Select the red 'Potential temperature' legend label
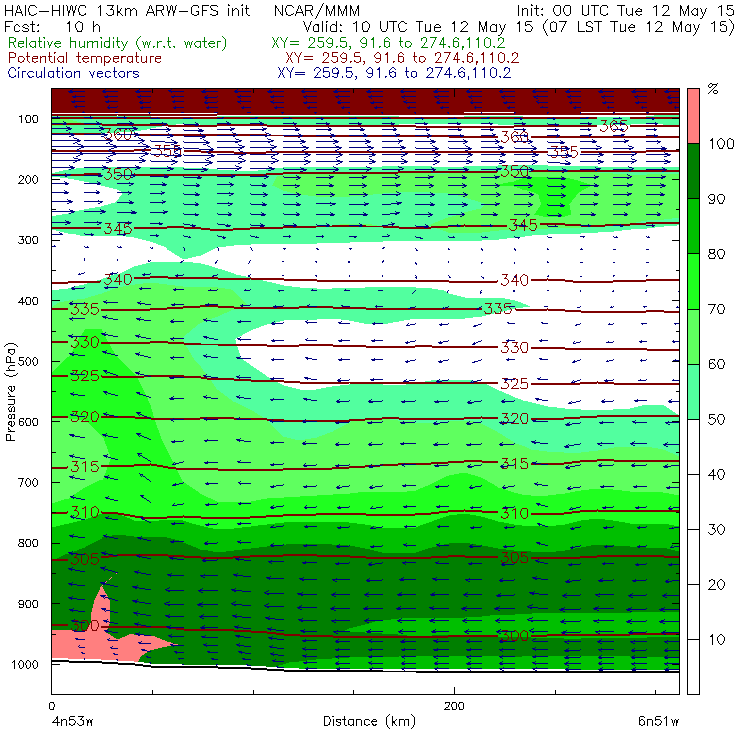 click(x=85, y=58)
